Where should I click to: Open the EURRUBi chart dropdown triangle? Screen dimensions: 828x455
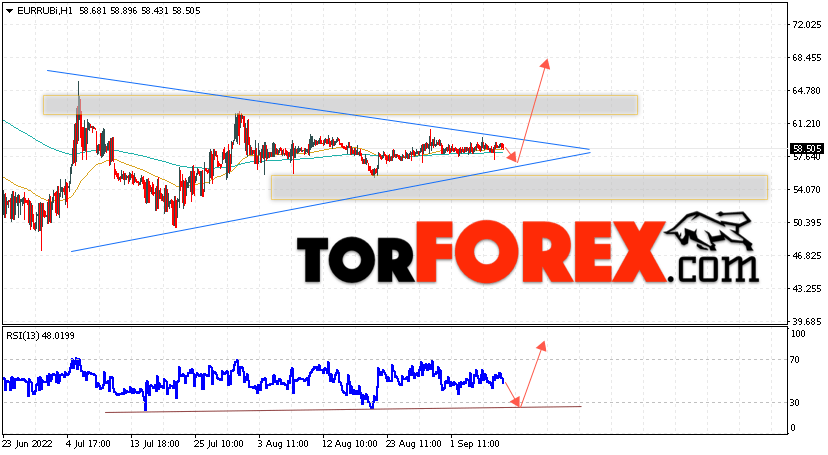pos(10,11)
